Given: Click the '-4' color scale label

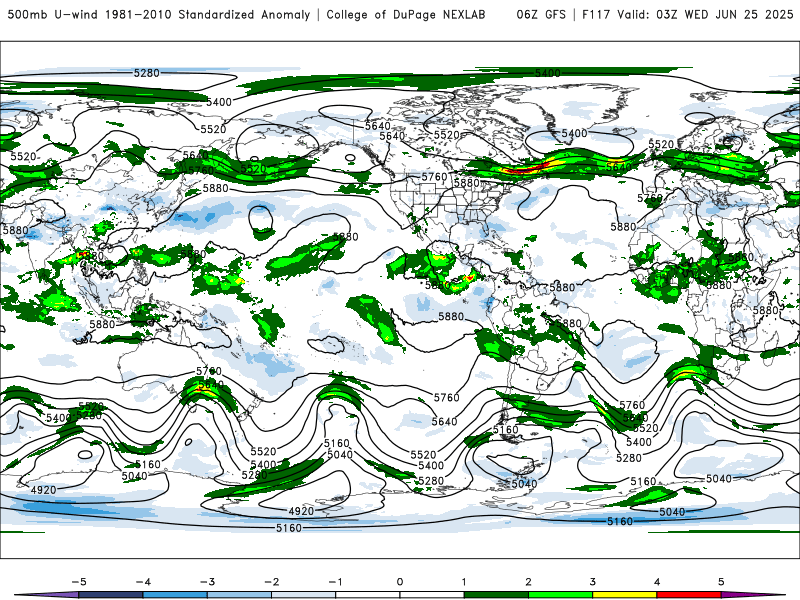Looking at the screenshot, I should click(143, 582).
